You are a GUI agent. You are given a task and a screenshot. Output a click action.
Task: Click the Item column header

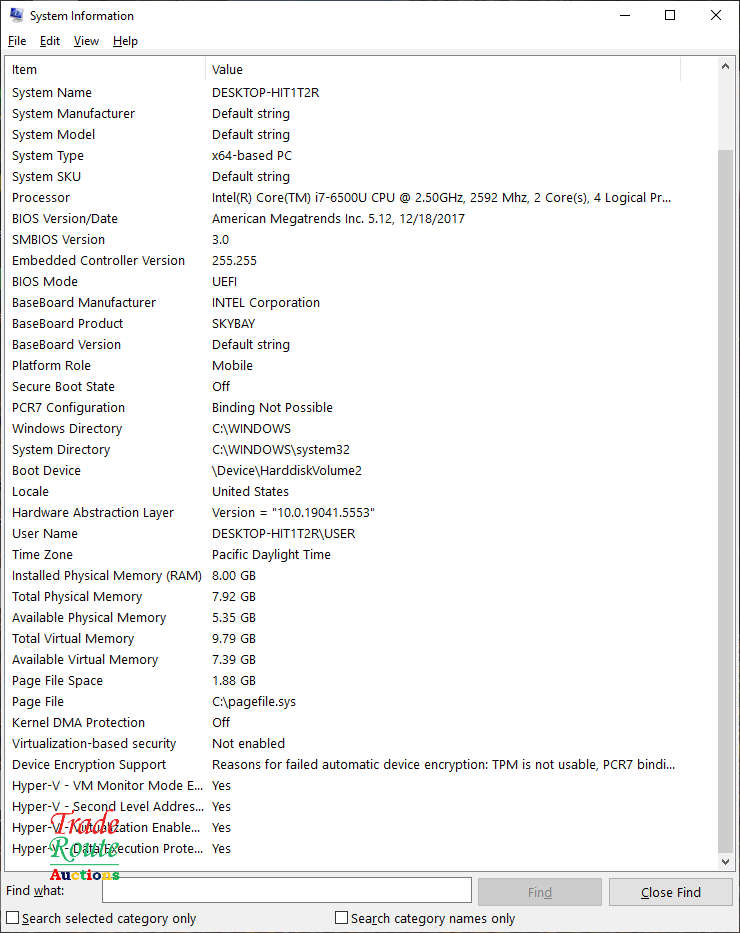pyautogui.click(x=100, y=69)
